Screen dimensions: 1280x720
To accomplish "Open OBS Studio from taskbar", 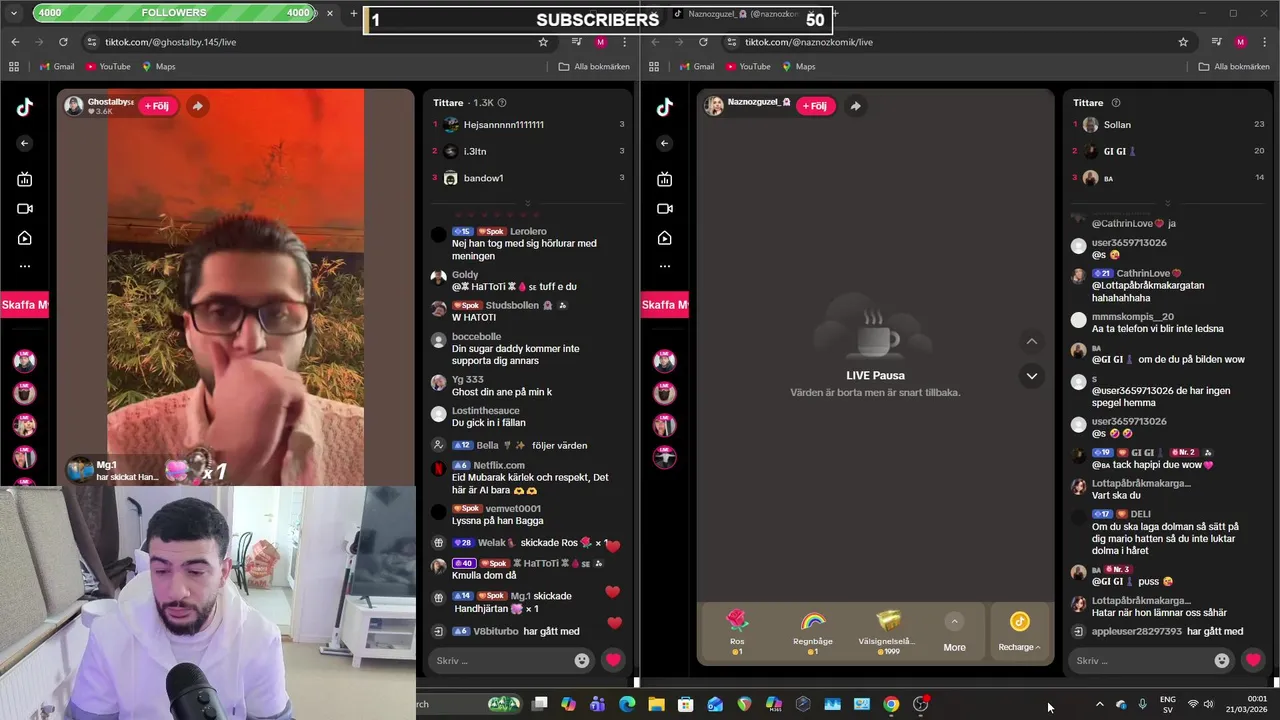I will [921, 704].
